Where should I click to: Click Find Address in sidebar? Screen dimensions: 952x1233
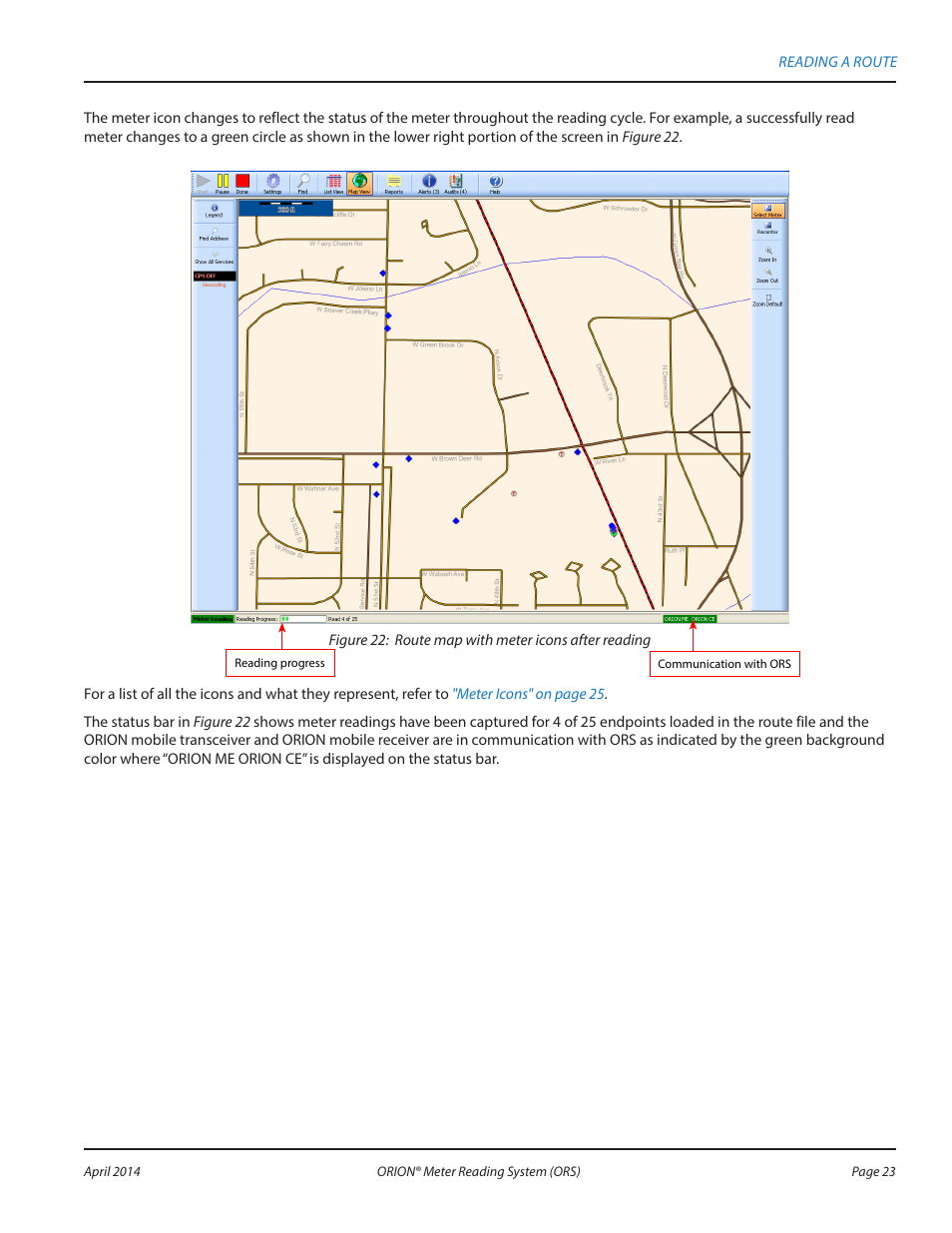click(x=215, y=235)
